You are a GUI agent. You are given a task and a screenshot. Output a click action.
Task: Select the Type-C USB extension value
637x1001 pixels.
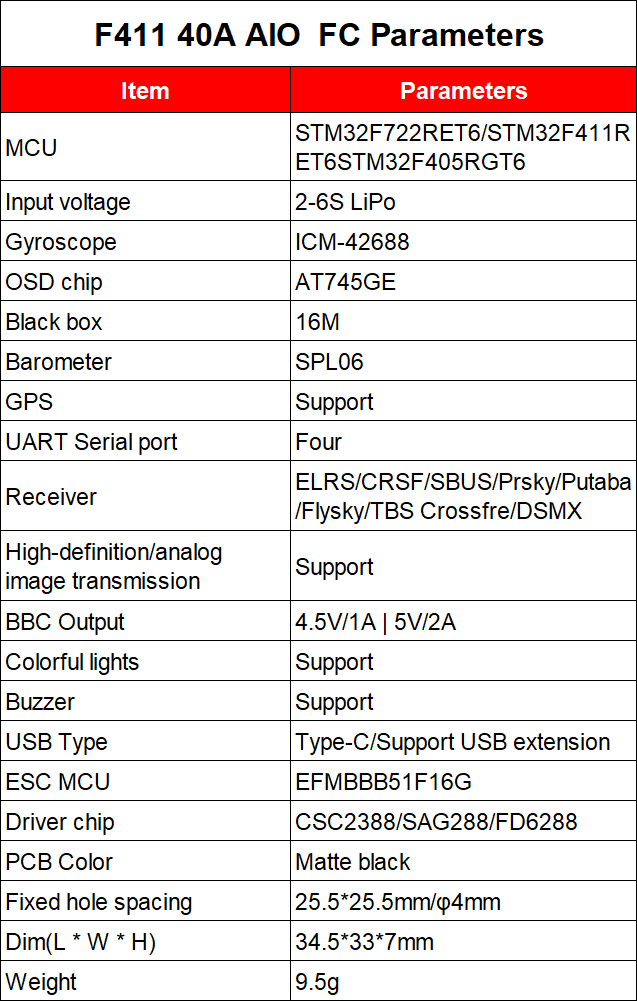pos(452,742)
